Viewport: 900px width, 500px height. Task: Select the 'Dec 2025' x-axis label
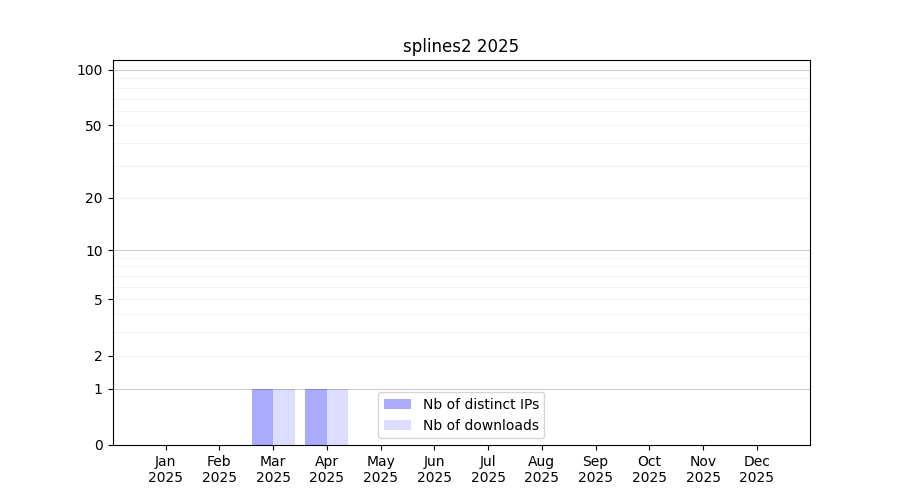756,469
